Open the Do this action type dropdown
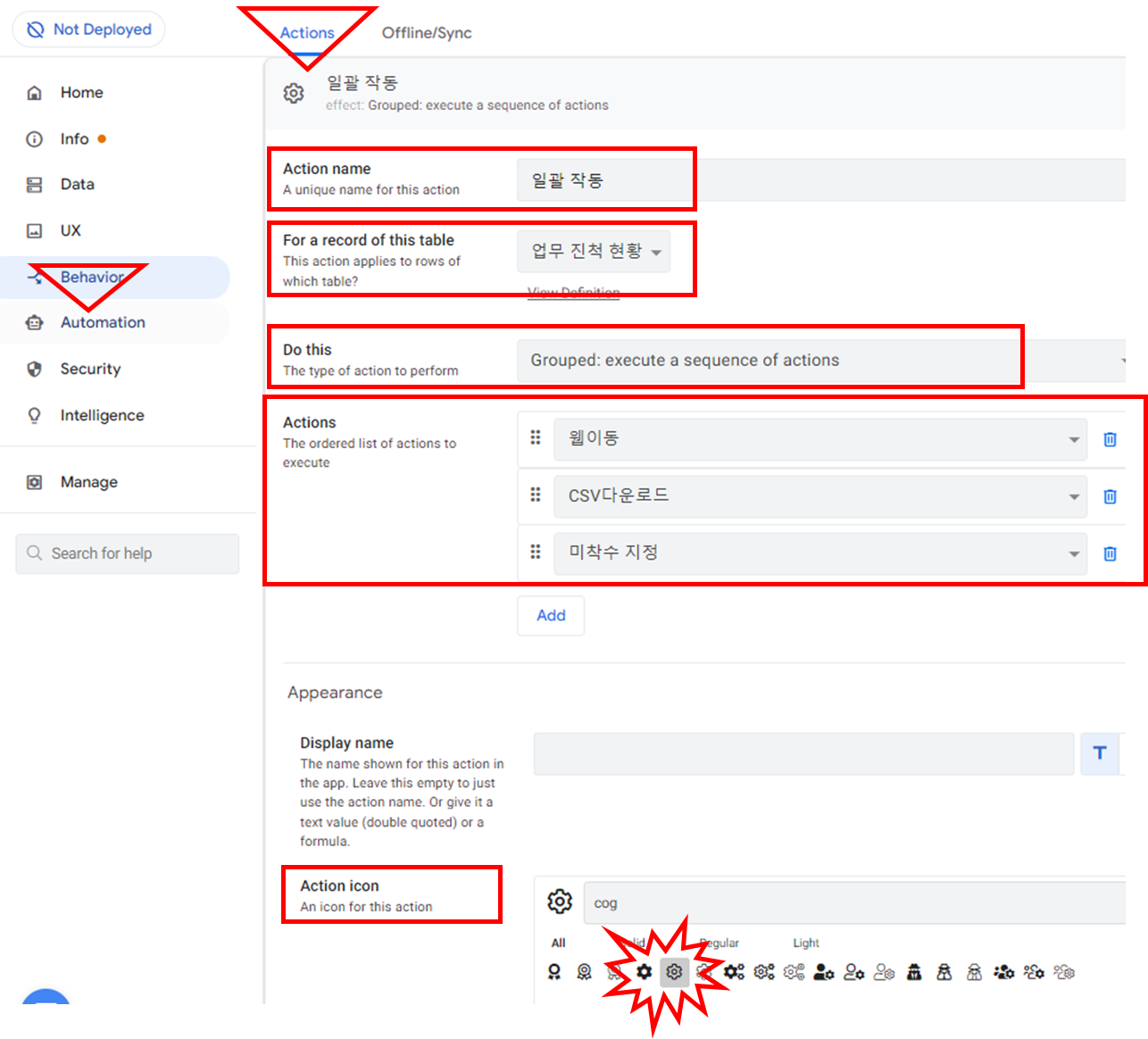 821,361
